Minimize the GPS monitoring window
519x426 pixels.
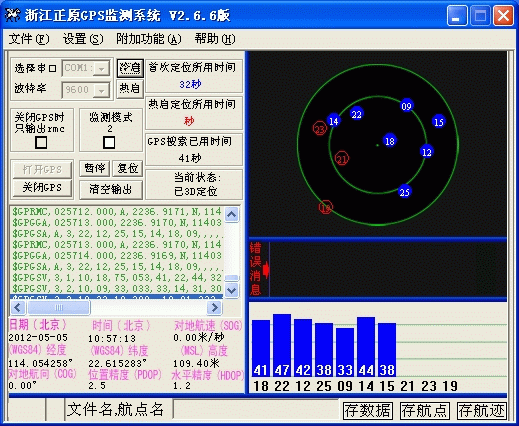(x=457, y=16)
